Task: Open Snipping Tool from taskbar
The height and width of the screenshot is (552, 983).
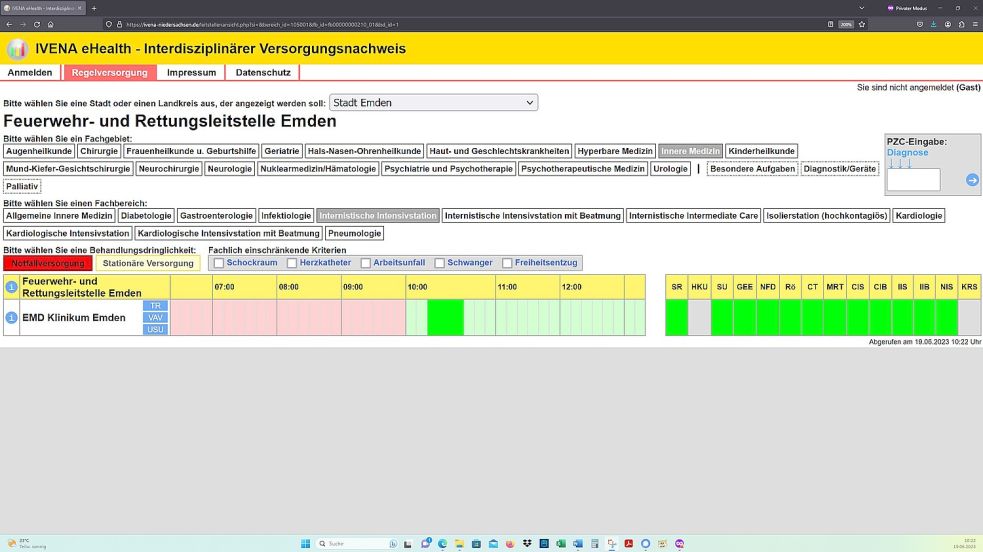Action: (x=612, y=544)
